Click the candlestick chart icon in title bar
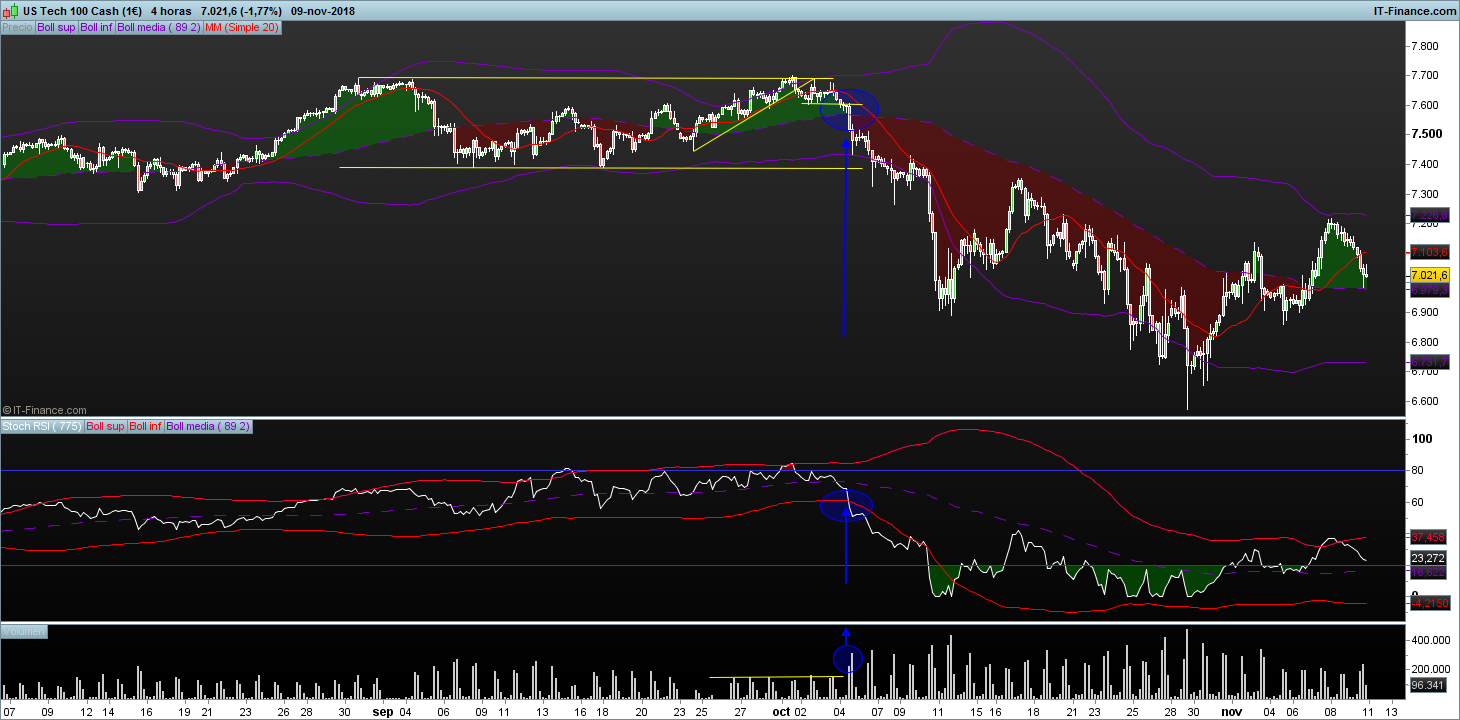 (x=10, y=10)
